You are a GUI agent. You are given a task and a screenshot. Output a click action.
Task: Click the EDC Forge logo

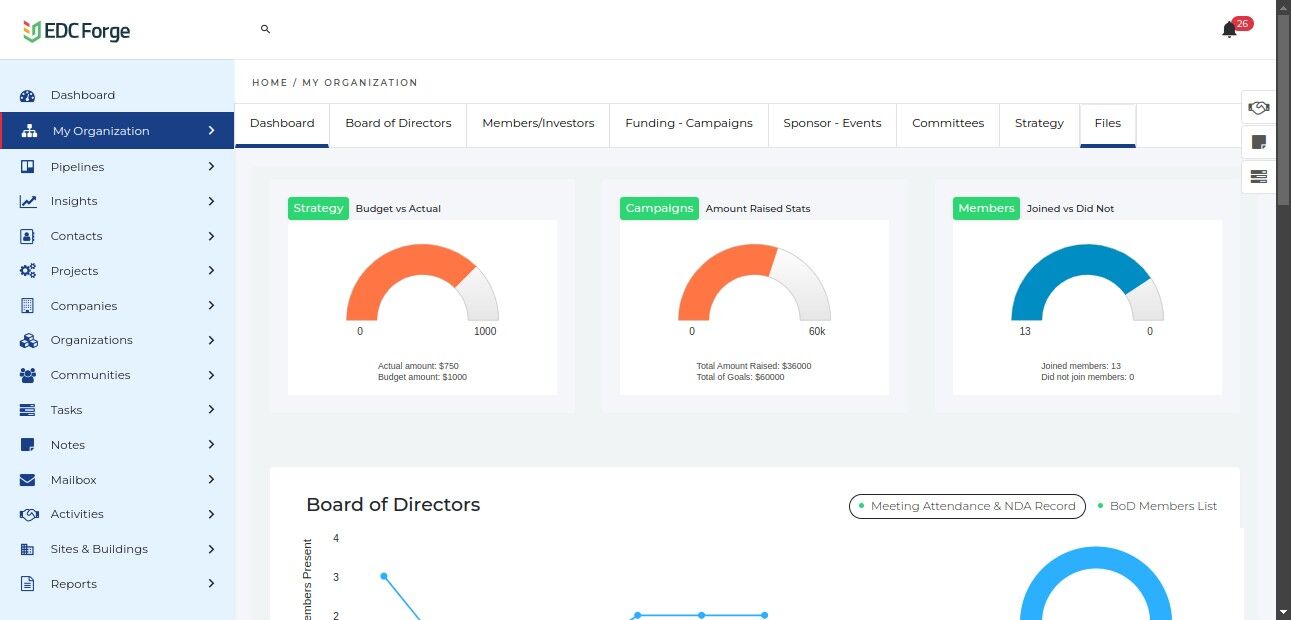coord(77,31)
